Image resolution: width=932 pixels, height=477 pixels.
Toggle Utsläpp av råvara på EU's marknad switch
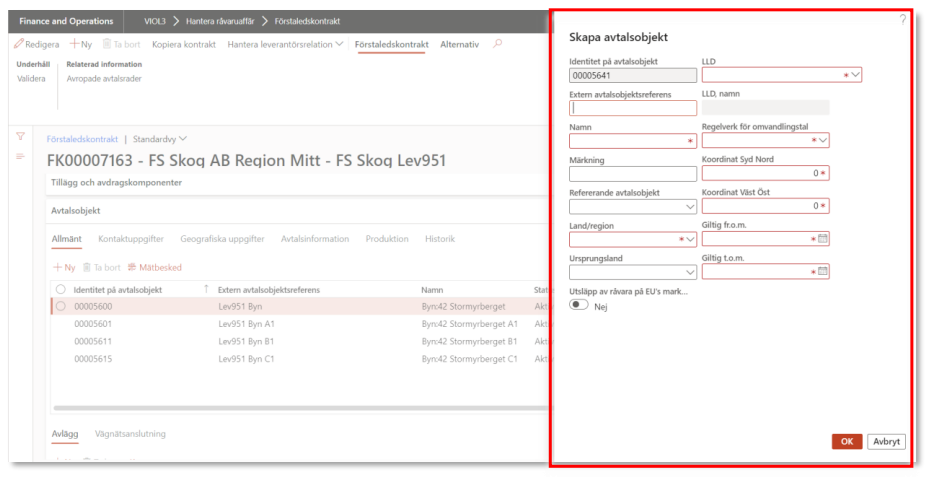click(578, 307)
